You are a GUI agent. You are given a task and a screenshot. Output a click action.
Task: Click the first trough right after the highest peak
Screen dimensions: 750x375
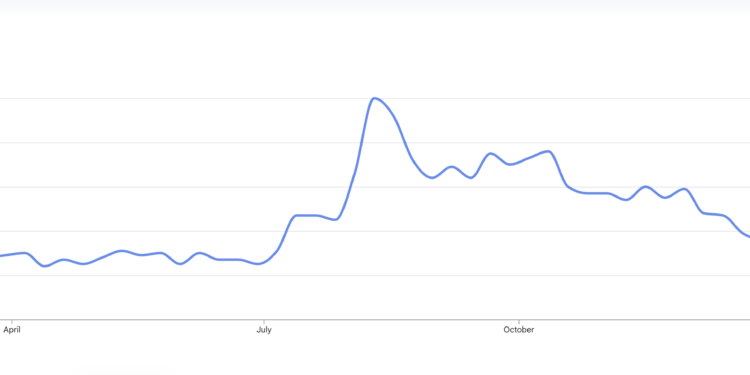point(432,177)
